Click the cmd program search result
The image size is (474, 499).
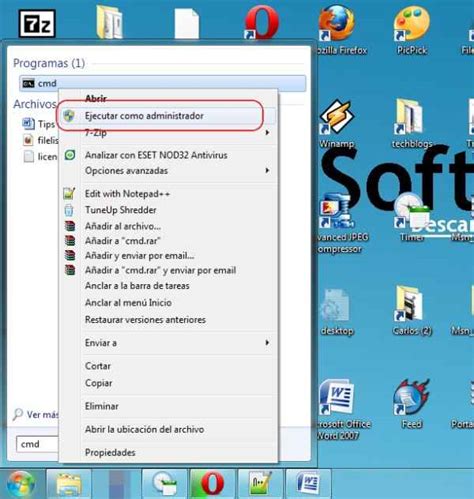[x=163, y=83]
